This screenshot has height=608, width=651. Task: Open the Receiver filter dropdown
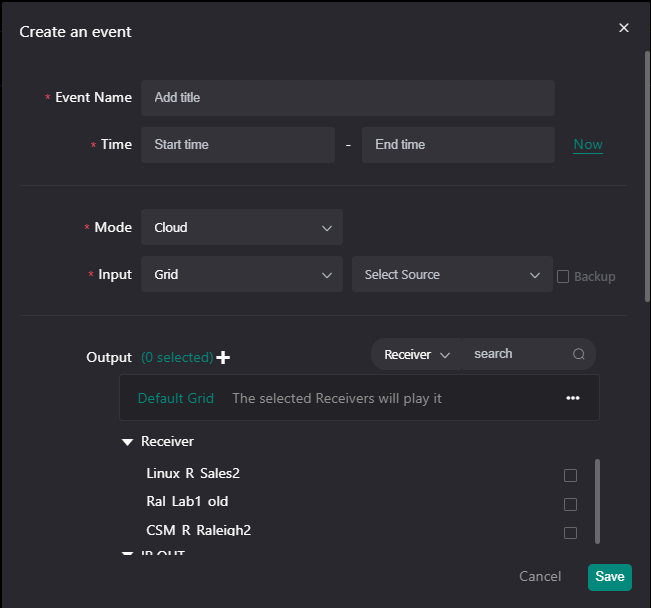pyautogui.click(x=416, y=354)
